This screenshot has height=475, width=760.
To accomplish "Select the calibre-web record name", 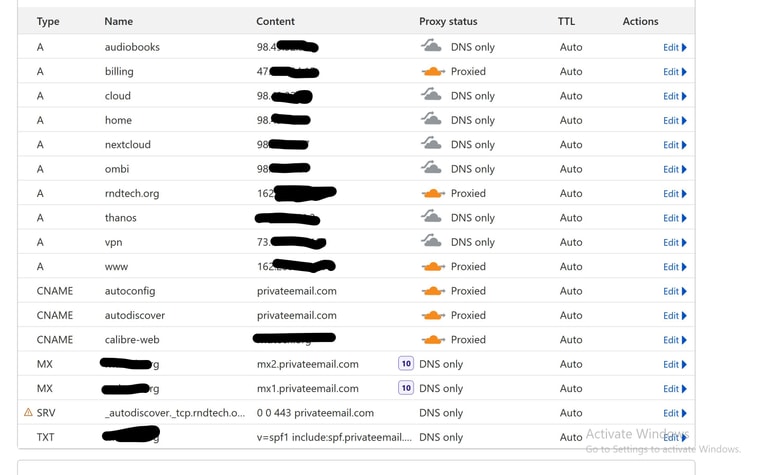I will (x=132, y=340).
